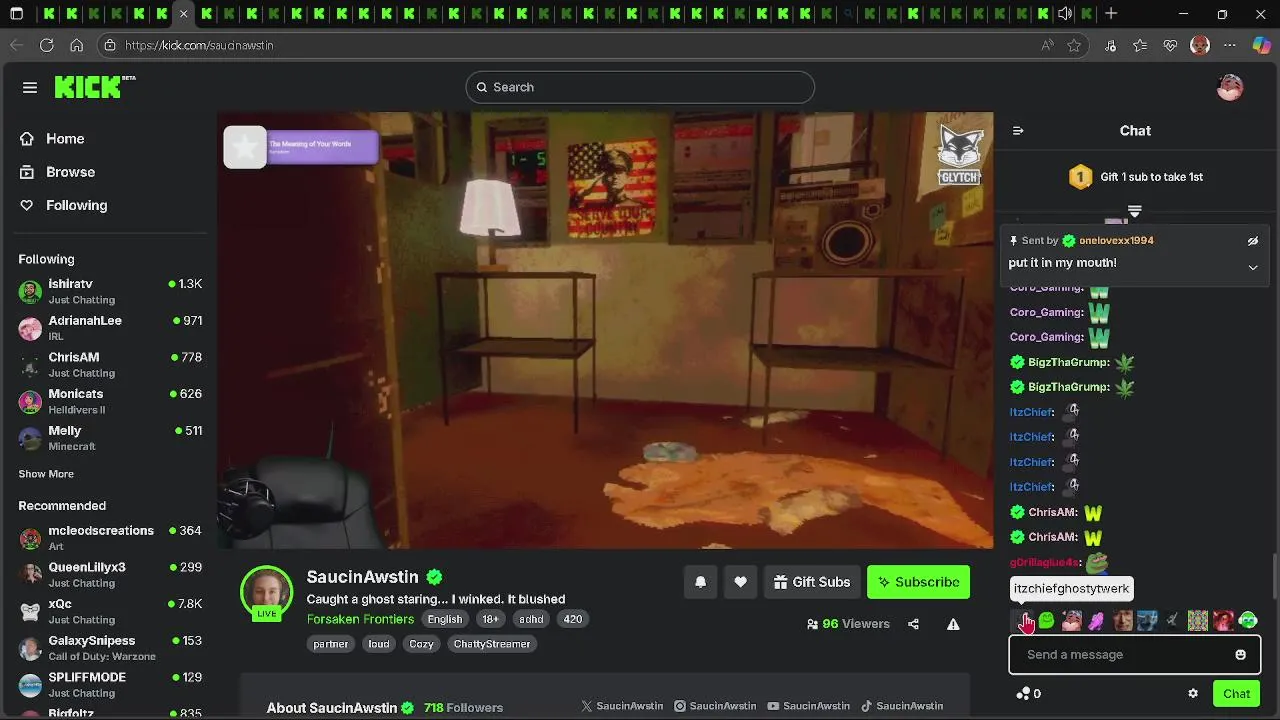Click the loud tag
Viewport: 1280px width, 720px height.
click(379, 644)
